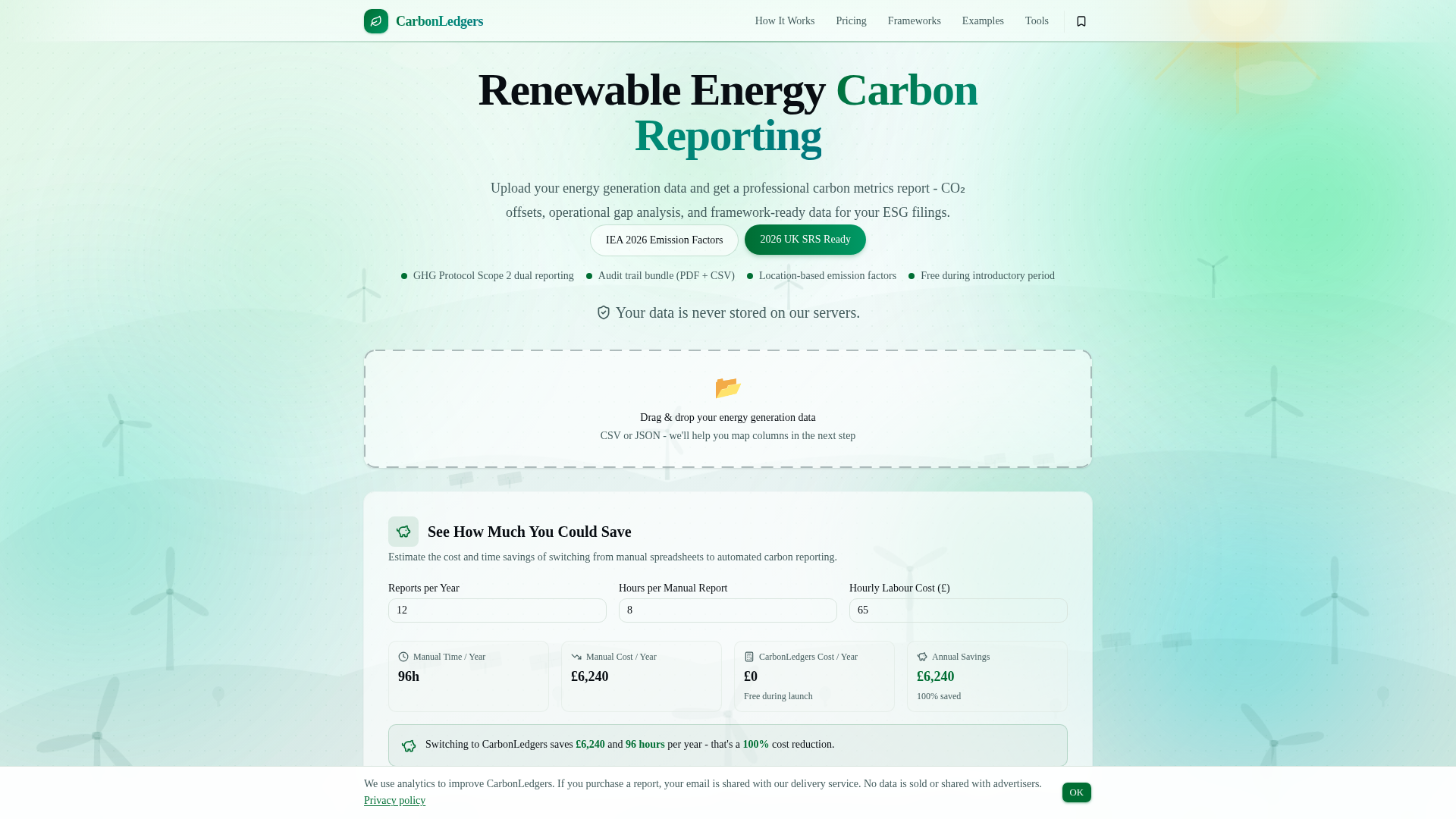Click the CarbonLedgers leaf logo icon

point(375,21)
